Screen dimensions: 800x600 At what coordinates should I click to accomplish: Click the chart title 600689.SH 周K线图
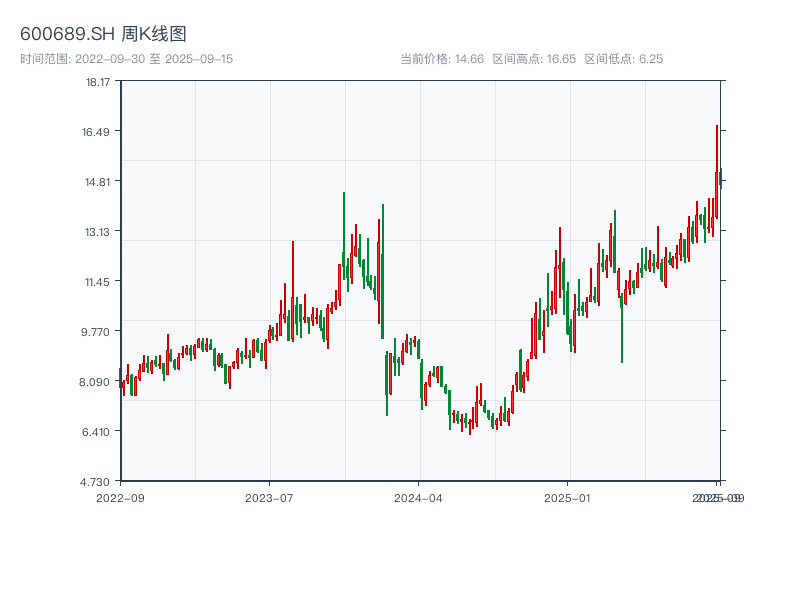click(103, 34)
